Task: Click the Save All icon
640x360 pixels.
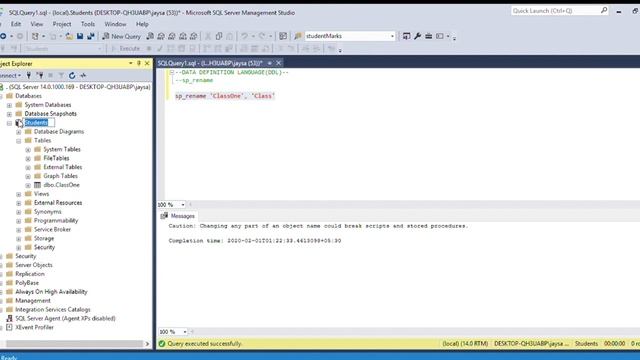Action: [91, 36]
